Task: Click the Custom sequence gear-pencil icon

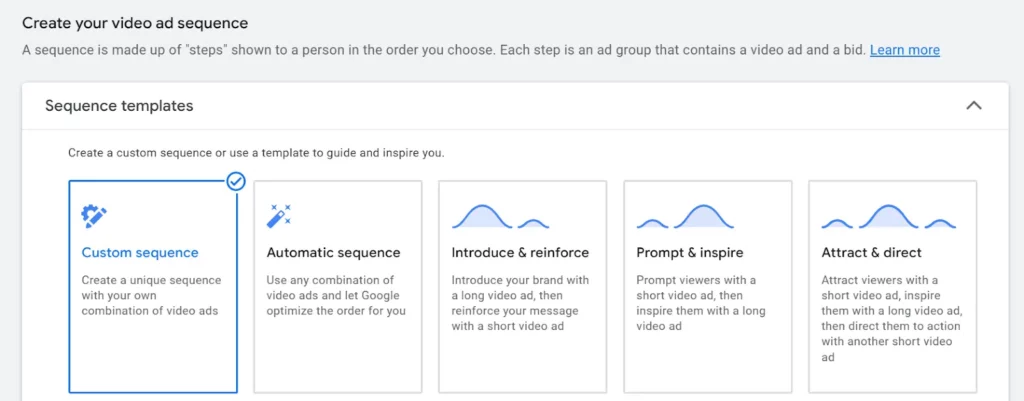Action: (x=94, y=216)
